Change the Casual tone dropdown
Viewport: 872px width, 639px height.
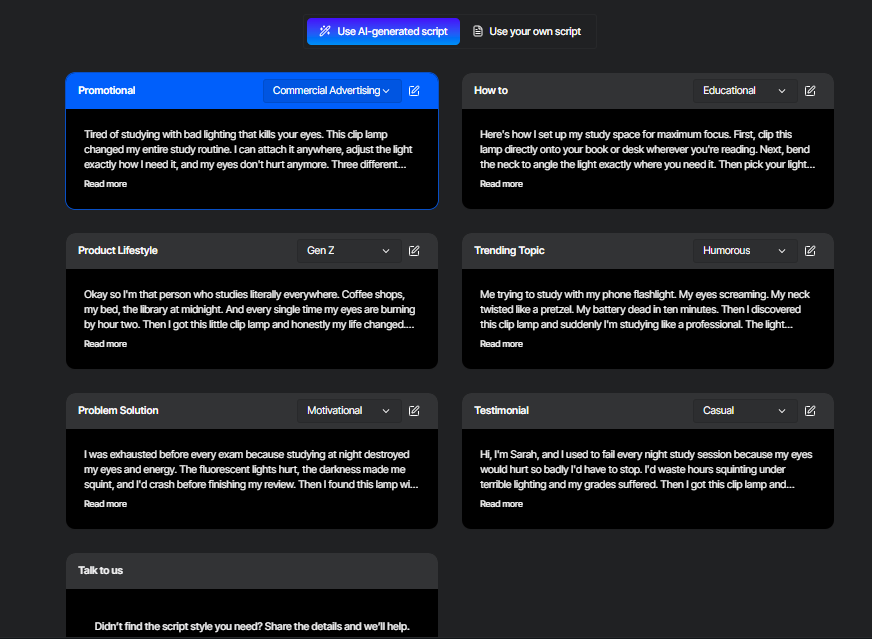click(744, 411)
